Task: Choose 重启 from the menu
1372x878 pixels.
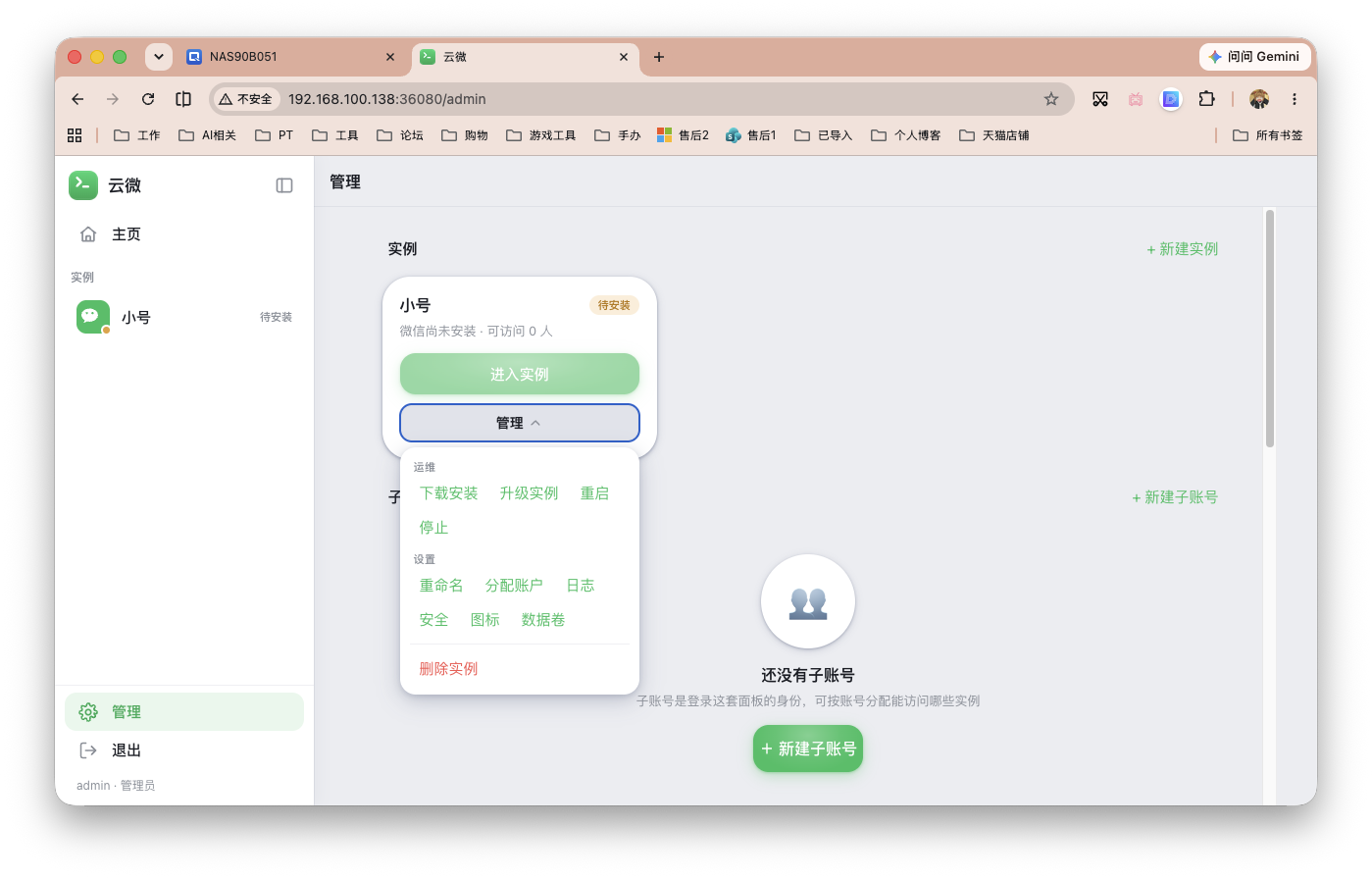Action: 594,493
